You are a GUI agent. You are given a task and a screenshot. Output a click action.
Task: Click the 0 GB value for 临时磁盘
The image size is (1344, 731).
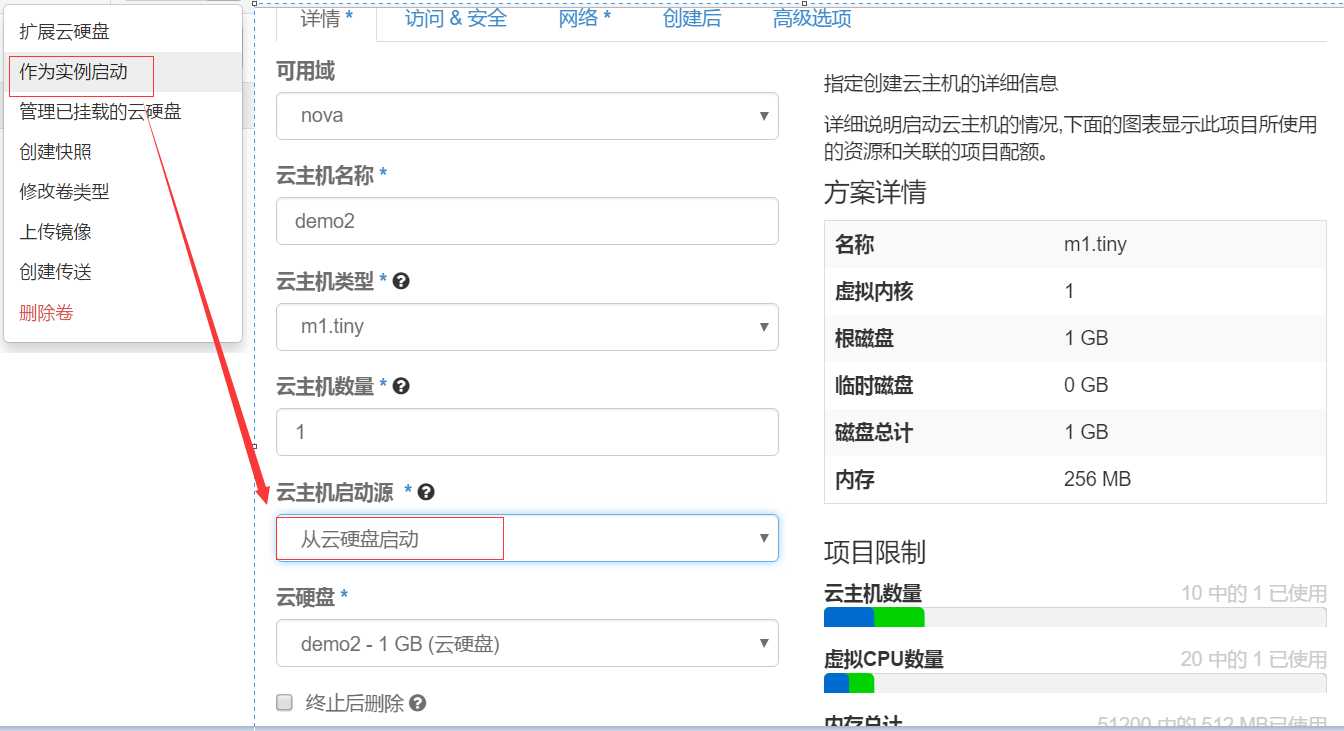point(1087,386)
